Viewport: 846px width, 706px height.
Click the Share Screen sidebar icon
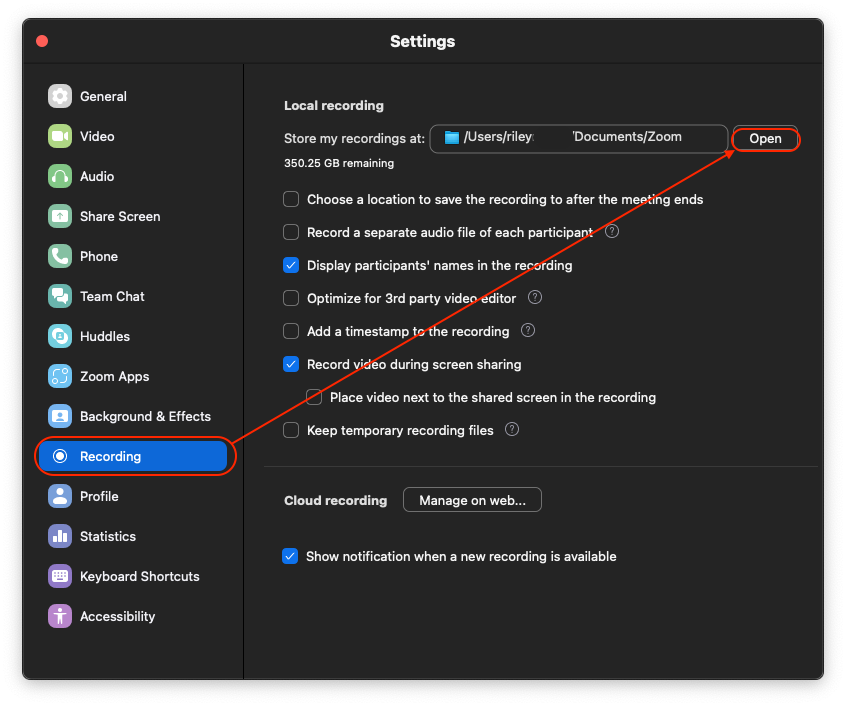60,216
